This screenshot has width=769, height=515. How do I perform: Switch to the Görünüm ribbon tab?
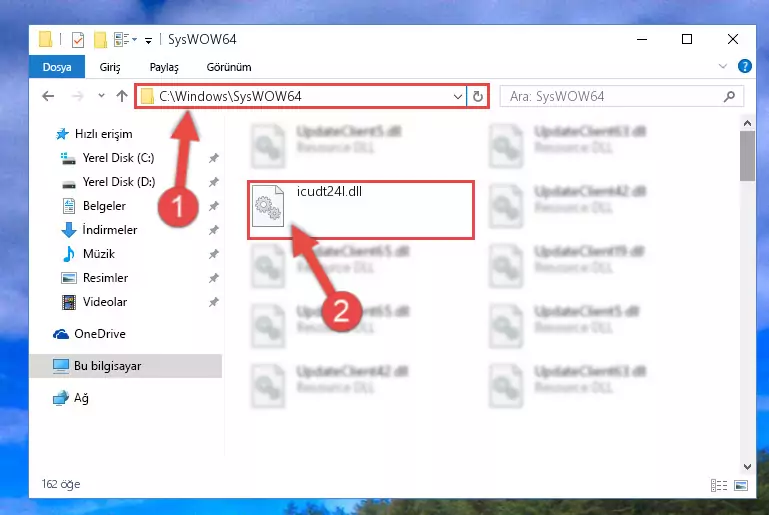[x=229, y=67]
